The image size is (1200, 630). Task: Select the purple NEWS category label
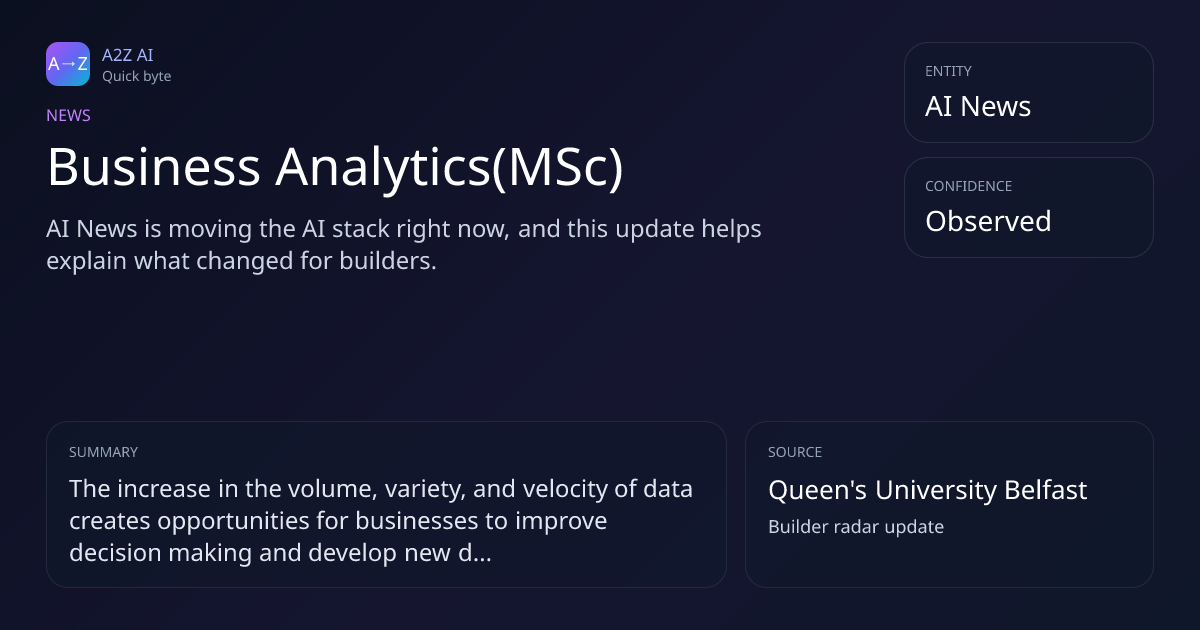68,115
